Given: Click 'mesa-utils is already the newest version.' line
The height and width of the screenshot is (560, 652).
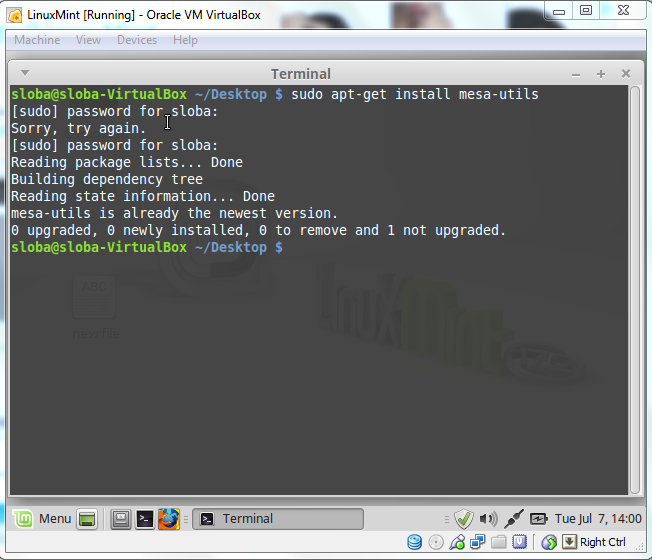Looking at the screenshot, I should click(x=174, y=213).
